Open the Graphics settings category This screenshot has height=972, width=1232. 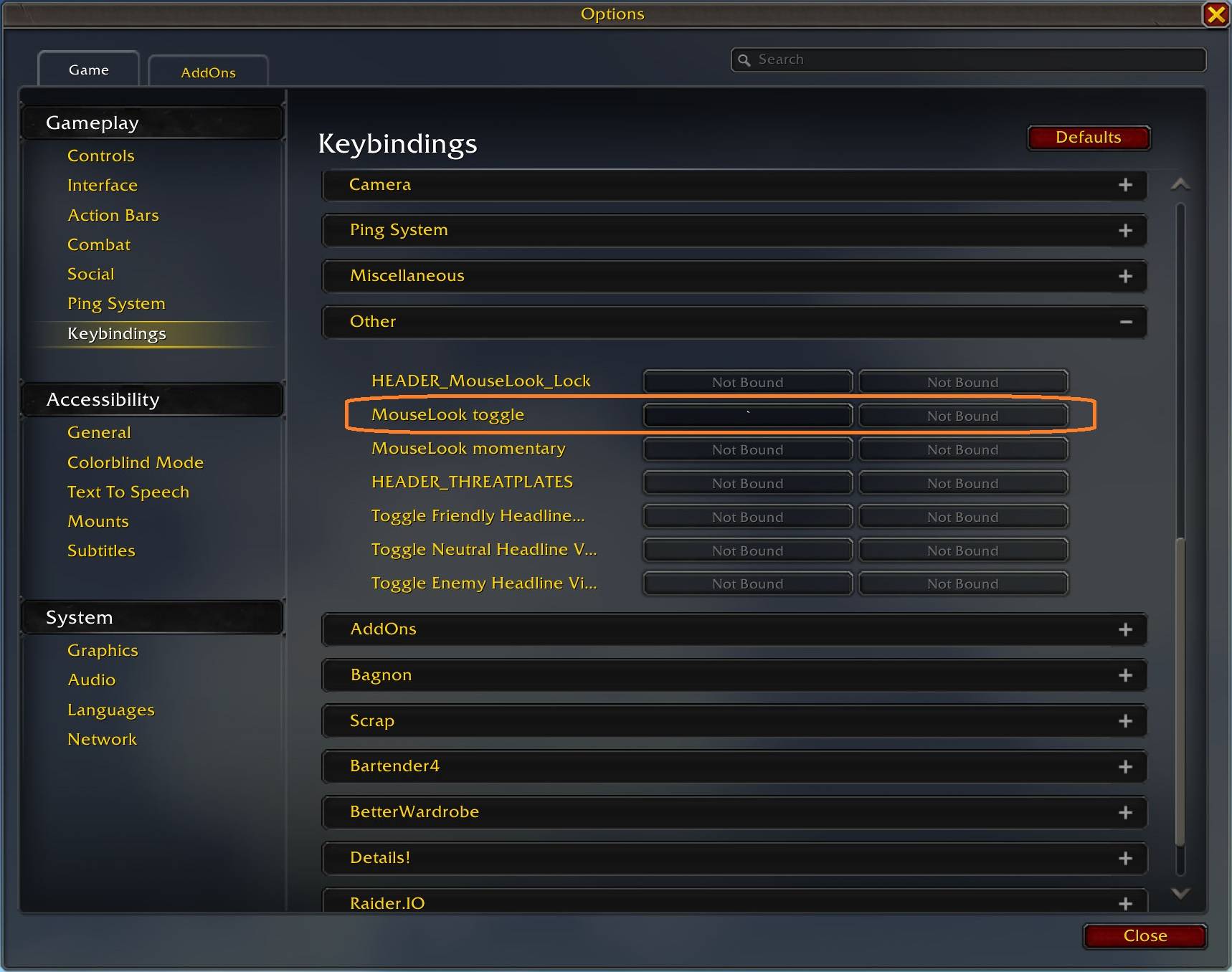(103, 650)
